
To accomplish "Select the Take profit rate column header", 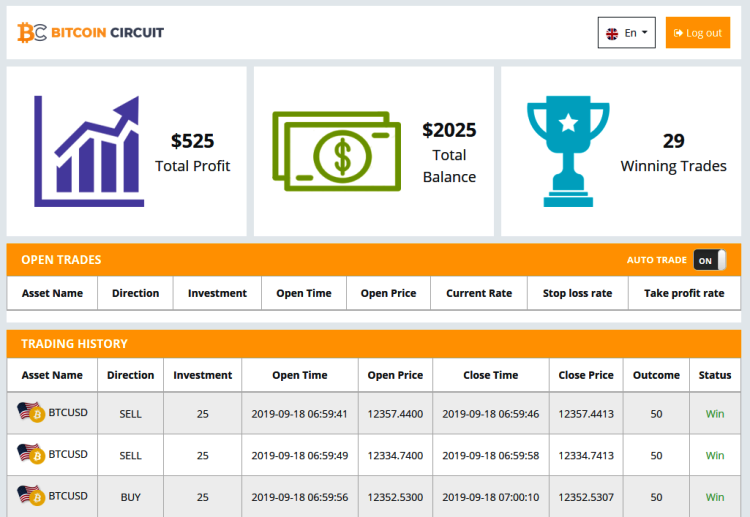I will [x=684, y=293].
